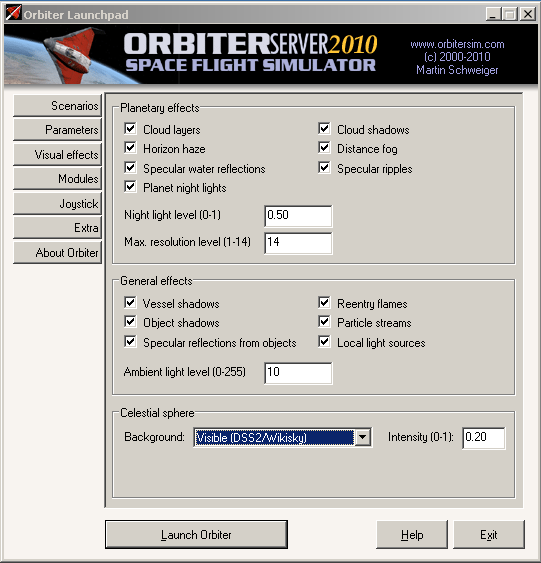Go to the Joystick tab
This screenshot has height=563, width=541.
[x=57, y=204]
